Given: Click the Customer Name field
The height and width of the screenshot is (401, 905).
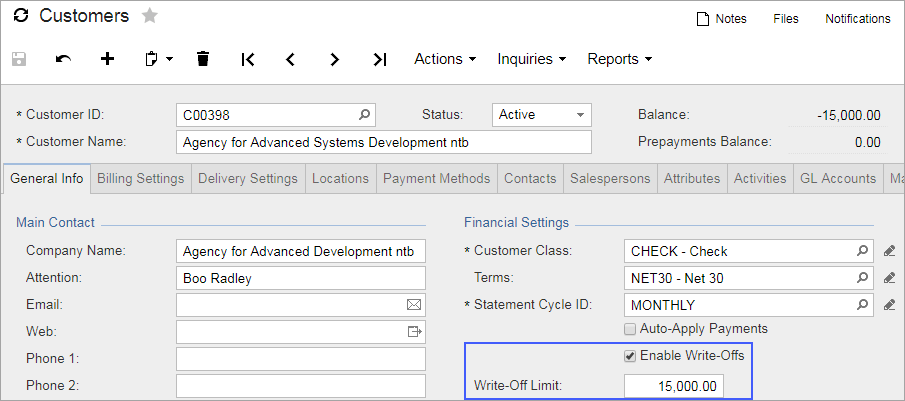Looking at the screenshot, I should (384, 142).
